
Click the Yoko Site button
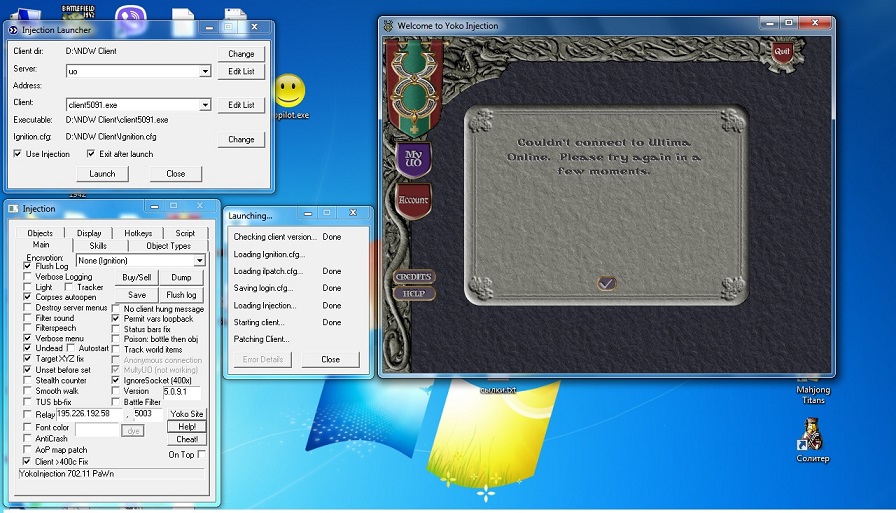(x=187, y=413)
